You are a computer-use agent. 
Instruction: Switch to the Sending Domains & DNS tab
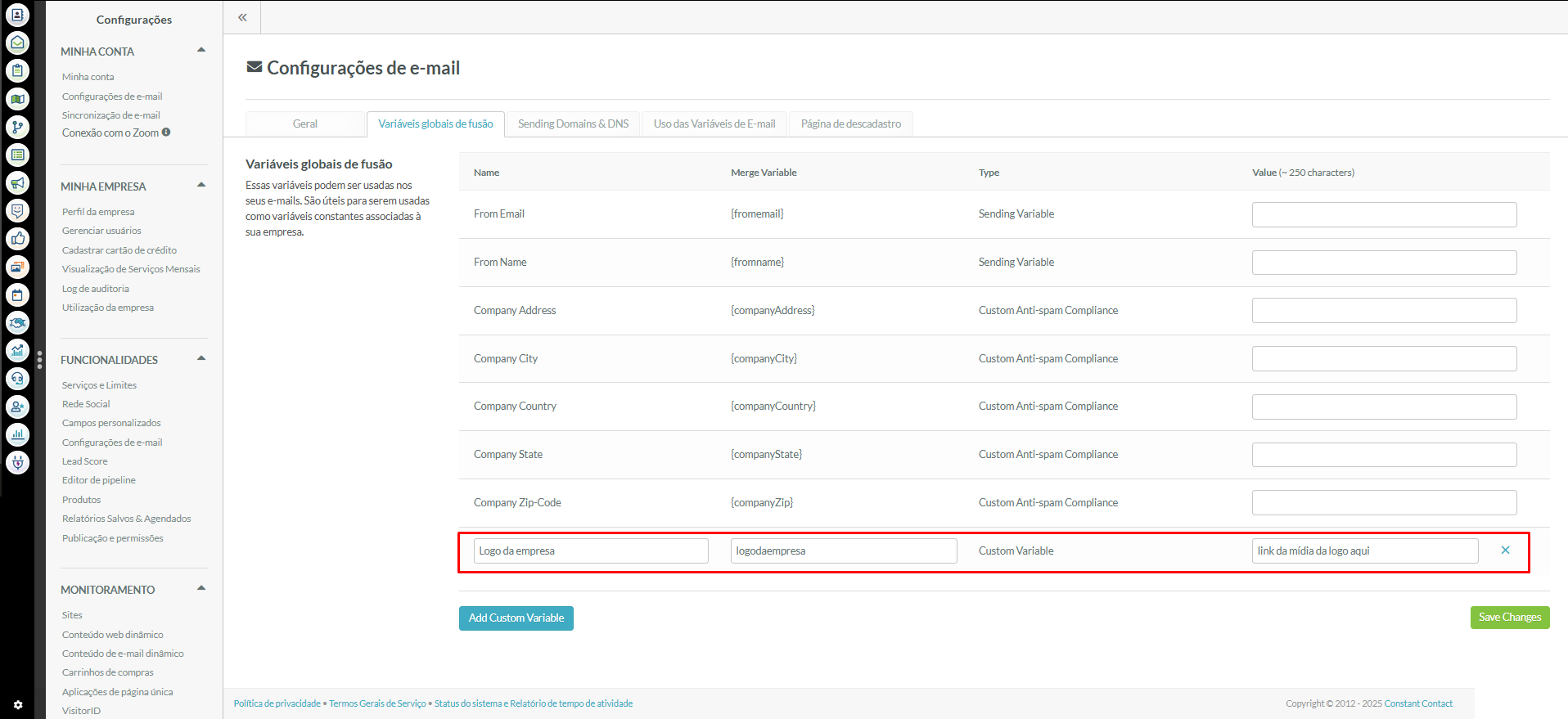[573, 124]
